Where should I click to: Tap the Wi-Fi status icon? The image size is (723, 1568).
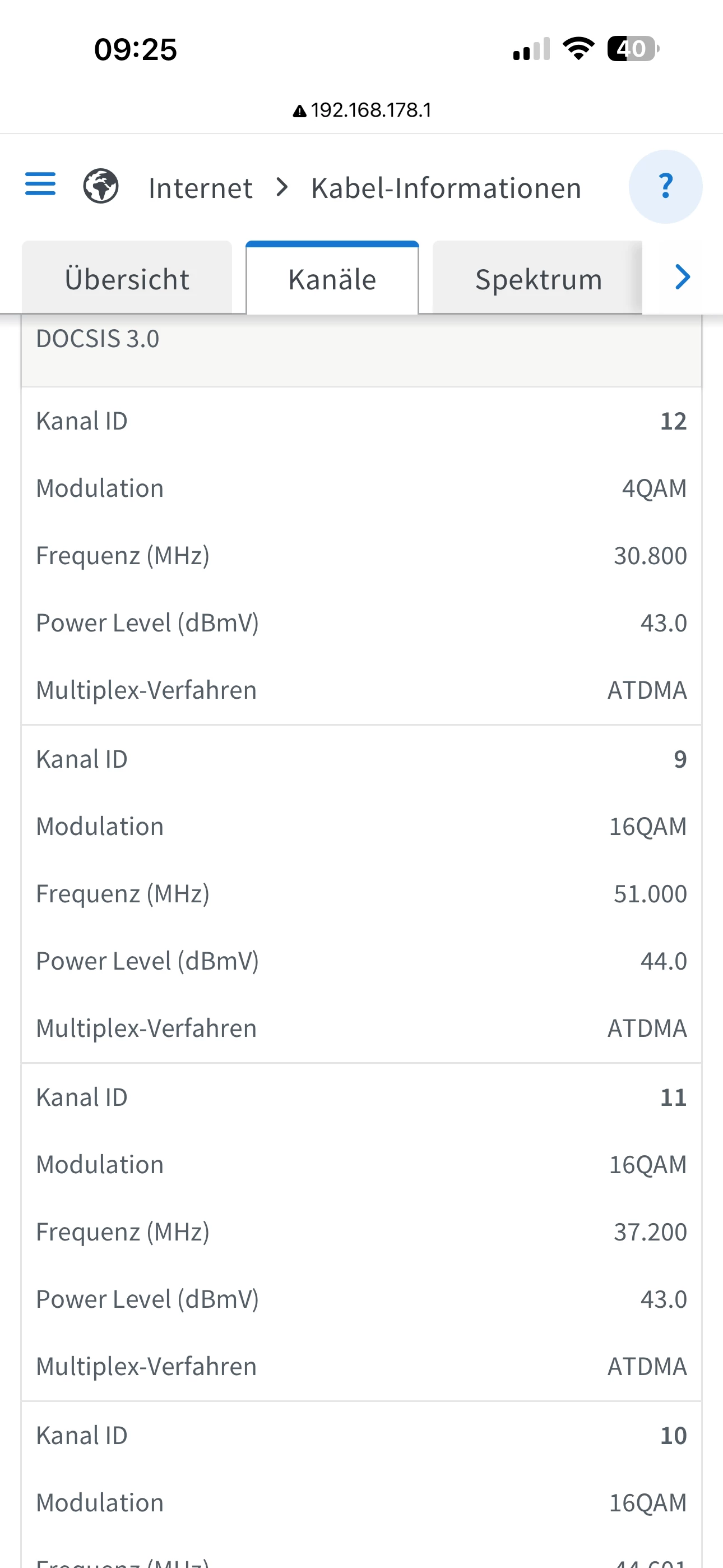[578, 49]
